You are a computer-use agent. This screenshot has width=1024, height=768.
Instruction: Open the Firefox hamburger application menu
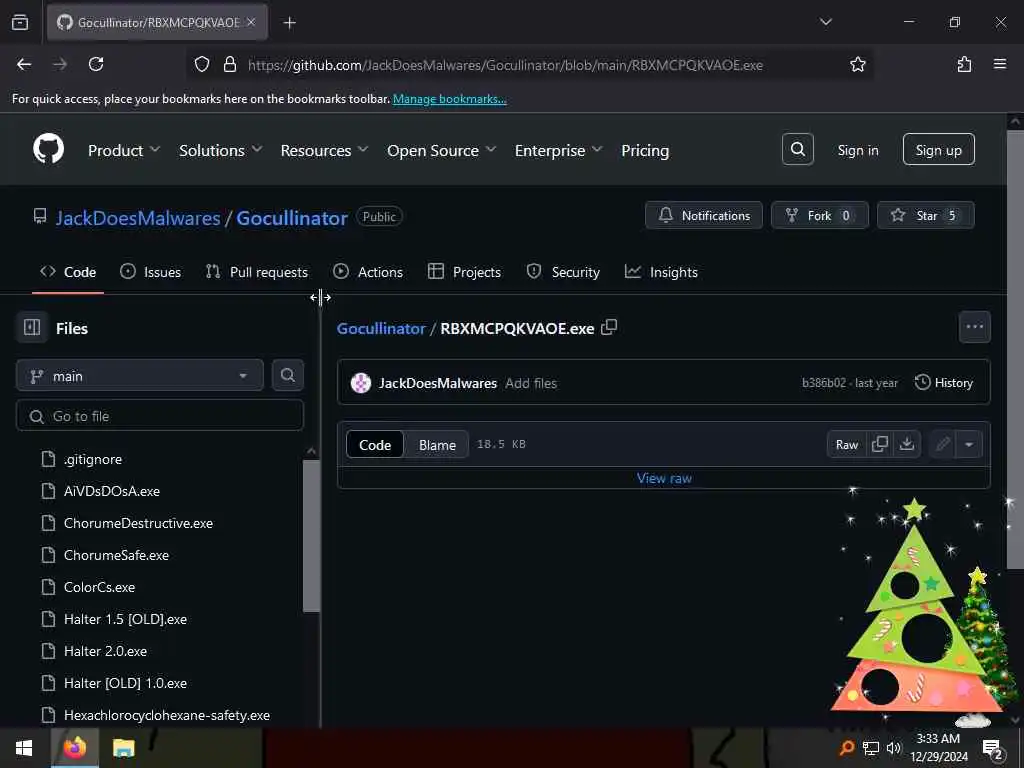tap(1000, 64)
